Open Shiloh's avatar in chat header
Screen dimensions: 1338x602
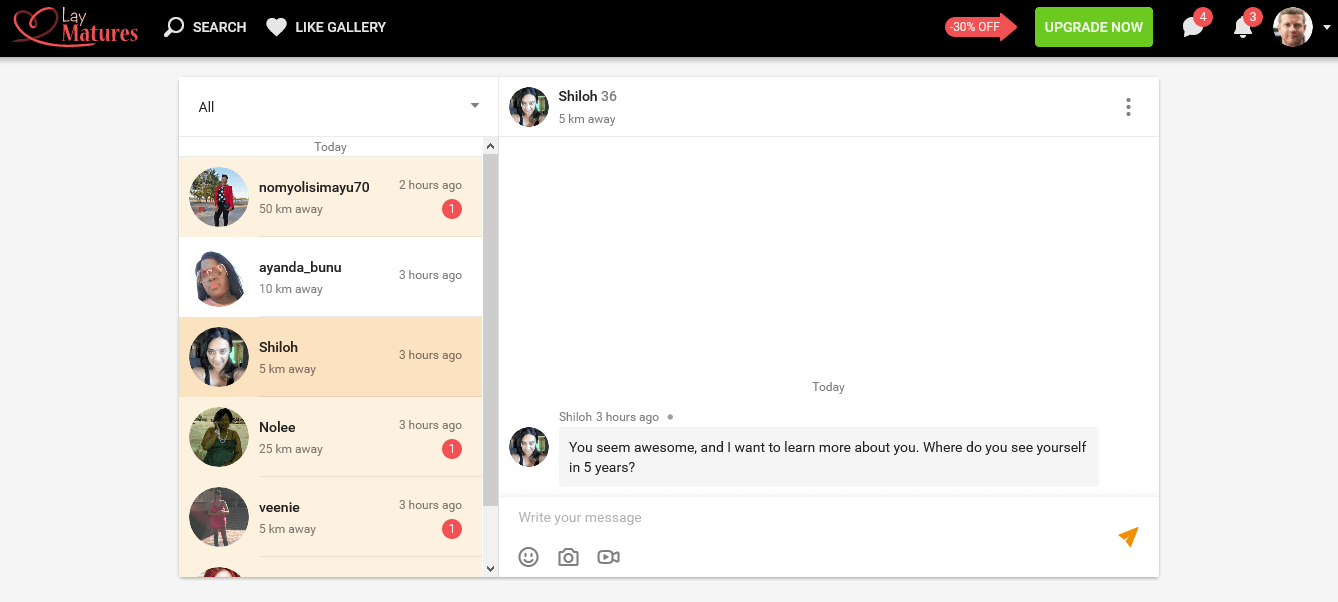pos(529,107)
